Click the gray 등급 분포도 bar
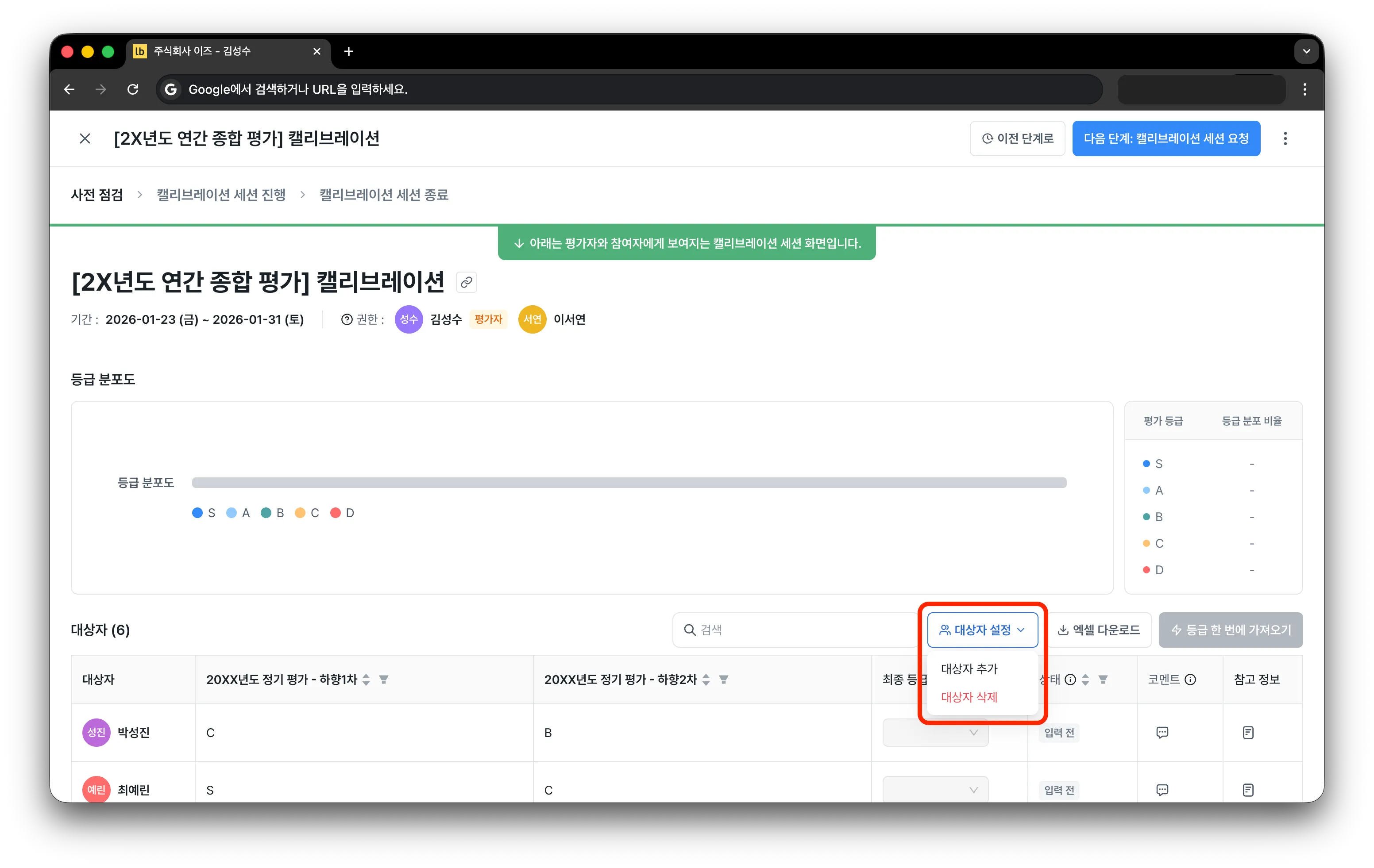 629,483
